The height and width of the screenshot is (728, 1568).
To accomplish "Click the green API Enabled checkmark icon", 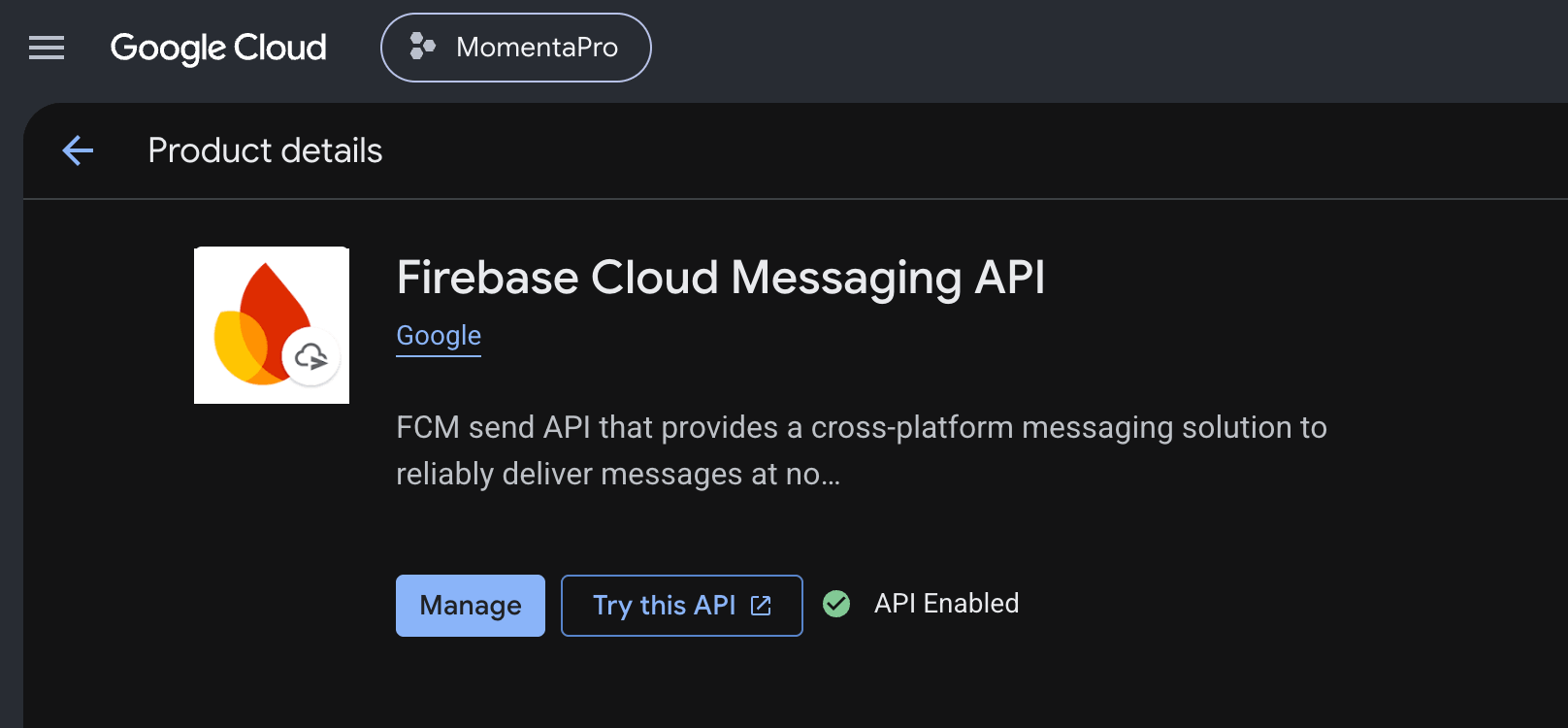I will click(x=836, y=604).
